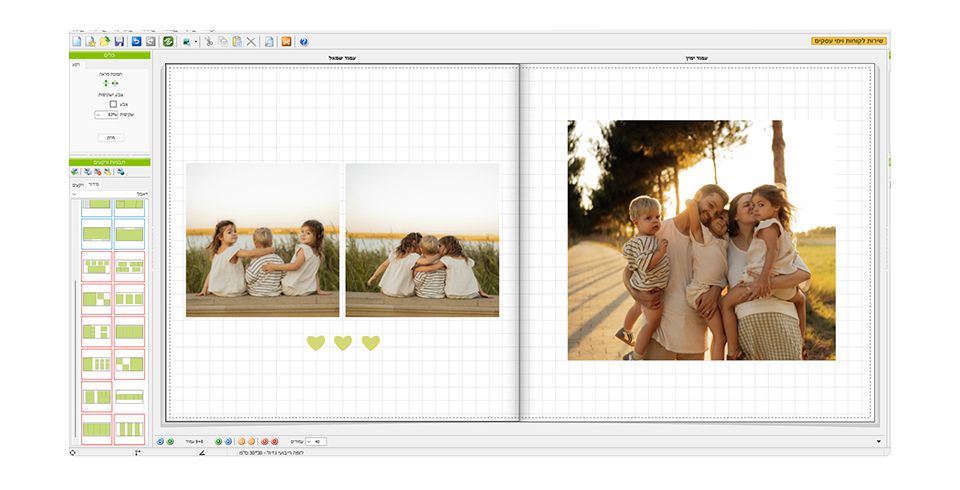Click the new project with star icon
This screenshot has height=490, width=960.
tap(91, 42)
